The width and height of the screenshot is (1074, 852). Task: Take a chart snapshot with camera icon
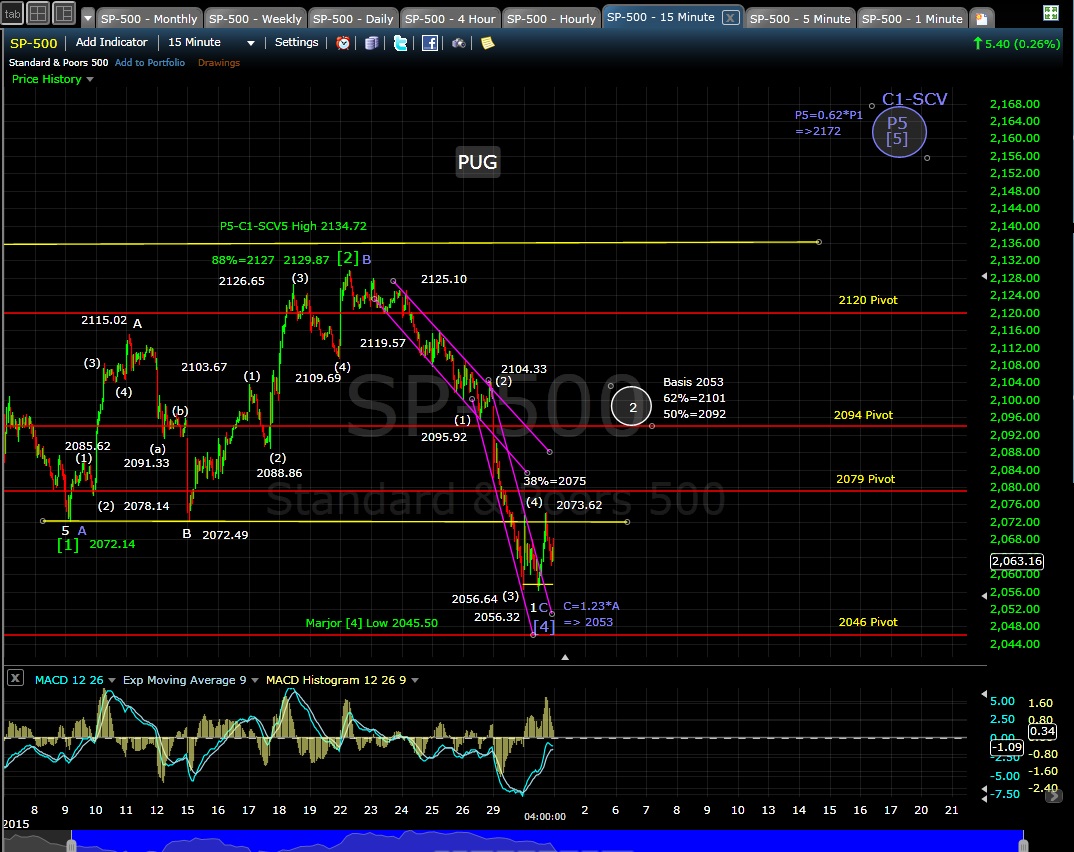(x=459, y=43)
